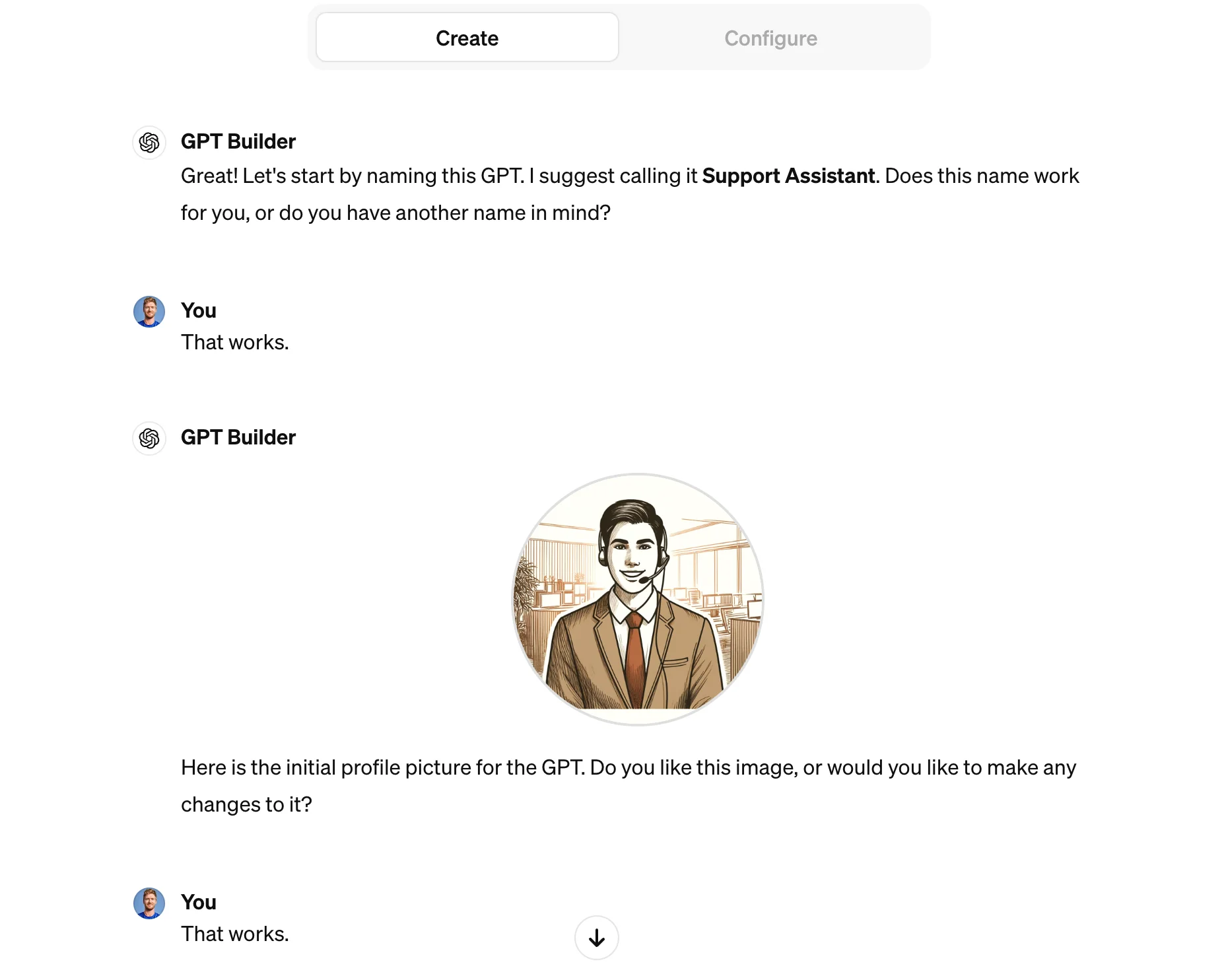The height and width of the screenshot is (980, 1224).
Task: Open the Configure tab
Action: [770, 38]
